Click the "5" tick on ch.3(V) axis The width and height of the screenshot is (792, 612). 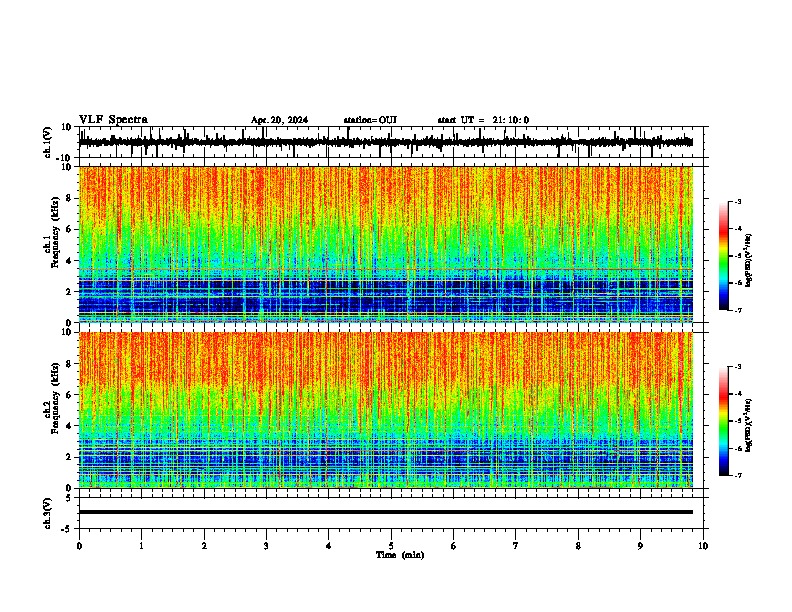click(69, 498)
